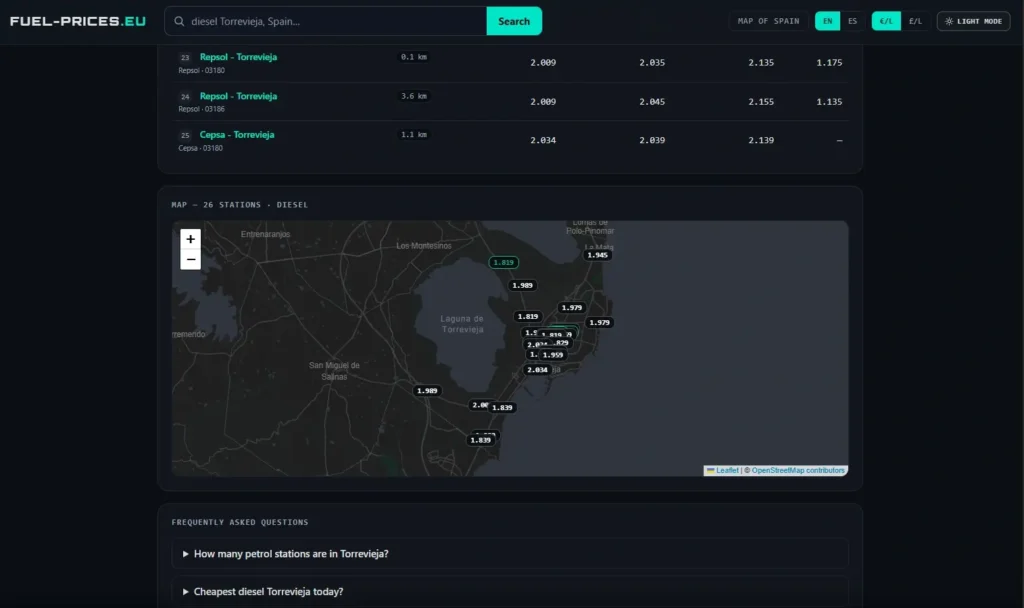Open the Cepsa - Torrevieja station link

pyautogui.click(x=237, y=135)
